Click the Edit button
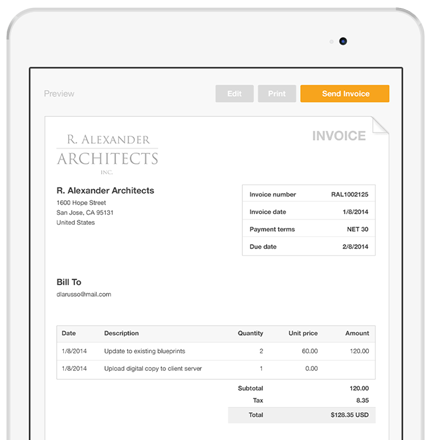 pyautogui.click(x=234, y=94)
